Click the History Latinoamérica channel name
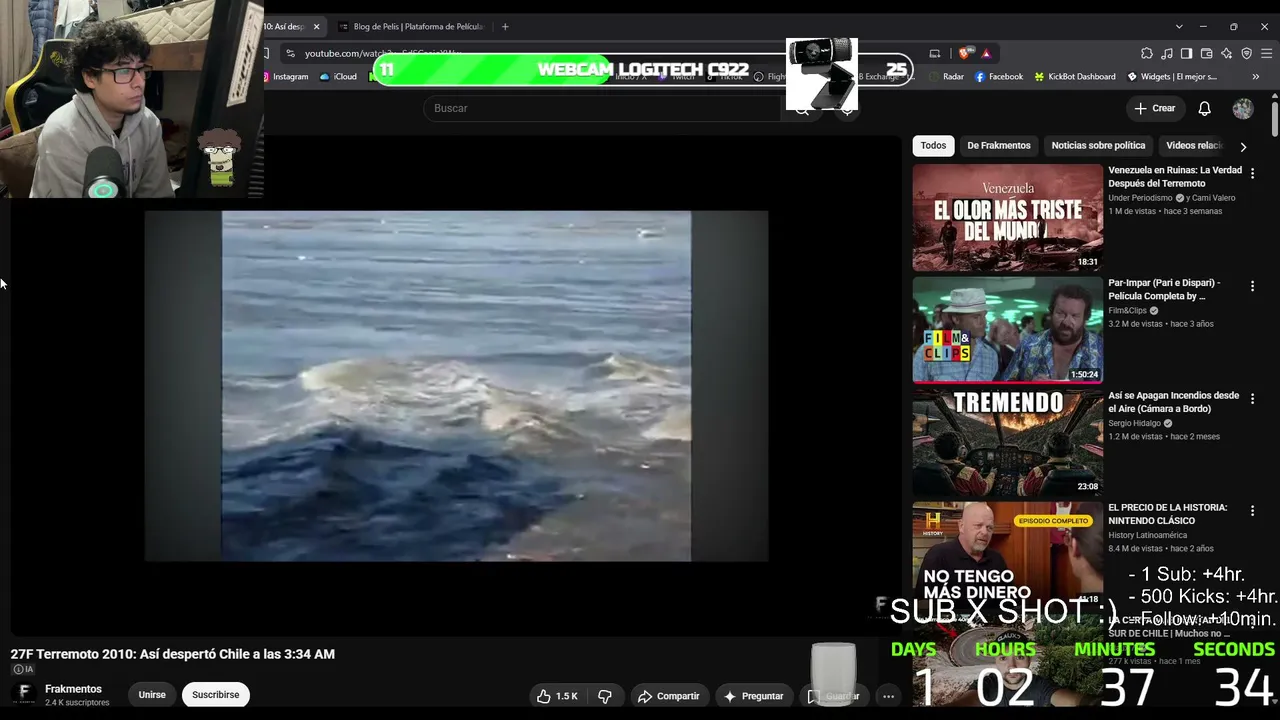Image resolution: width=1280 pixels, height=720 pixels. tap(1146, 535)
